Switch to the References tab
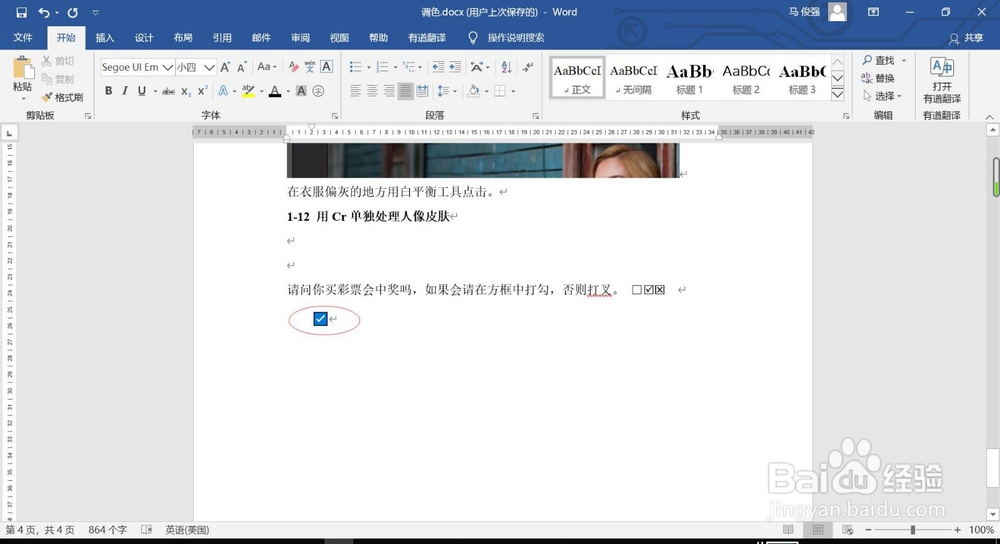The width and height of the screenshot is (1000, 544). point(222,38)
